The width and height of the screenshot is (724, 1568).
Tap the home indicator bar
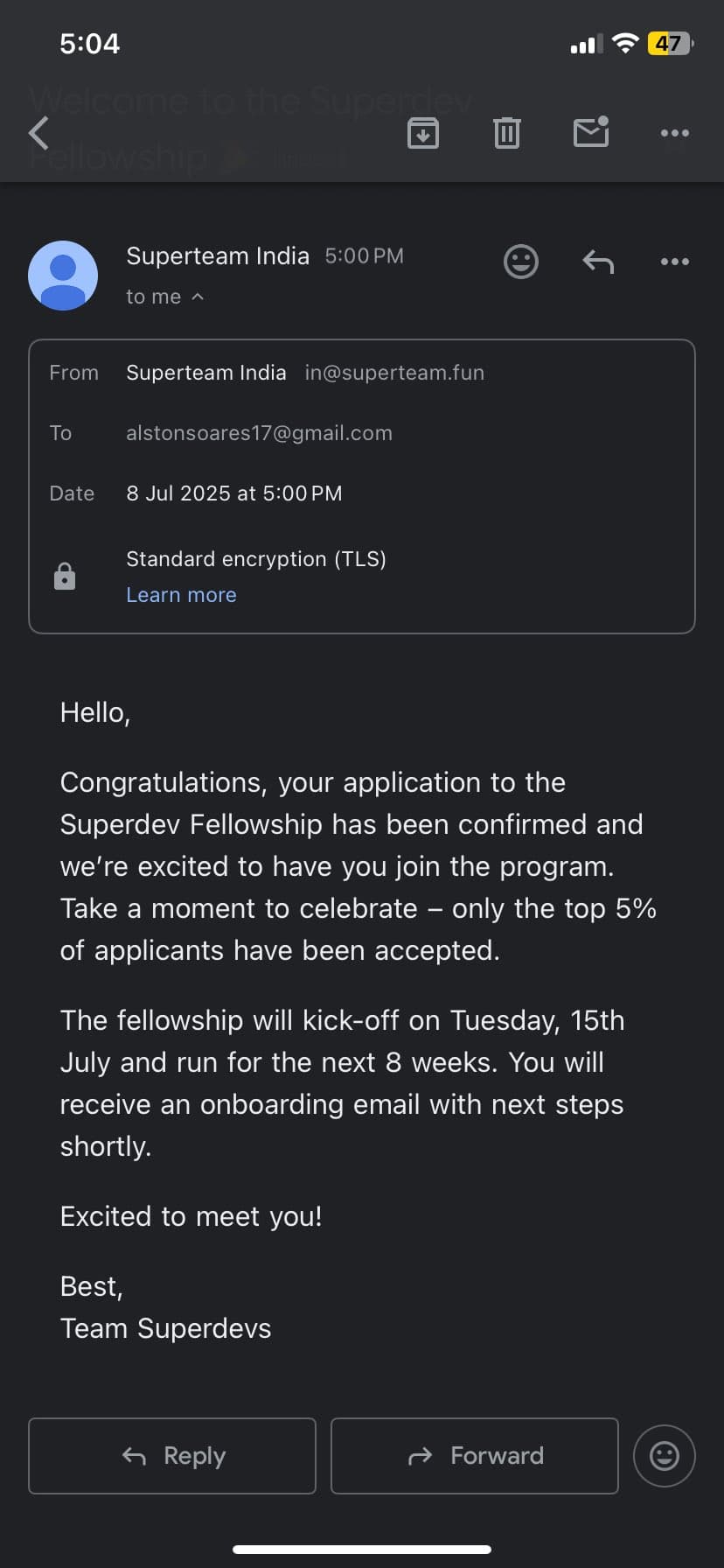tap(362, 1549)
